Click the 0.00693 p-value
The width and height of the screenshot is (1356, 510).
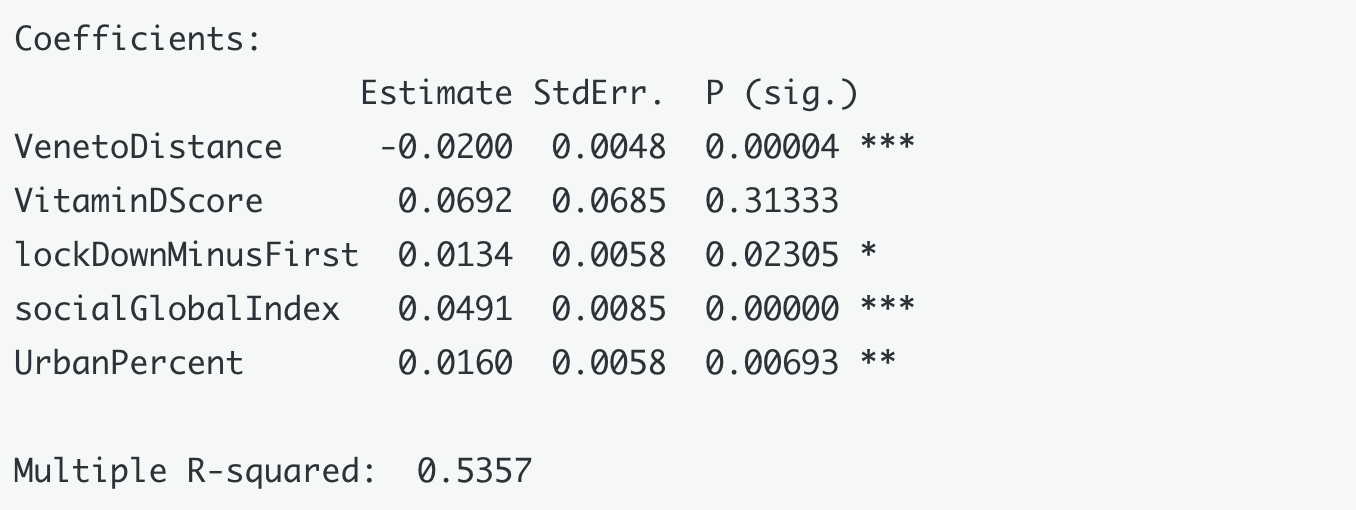pyautogui.click(x=772, y=363)
